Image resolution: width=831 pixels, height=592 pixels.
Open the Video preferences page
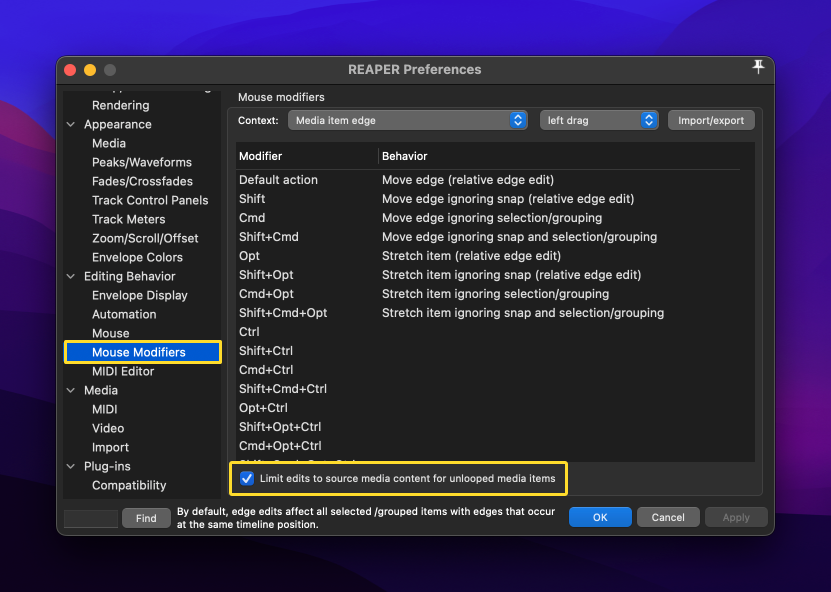108,428
